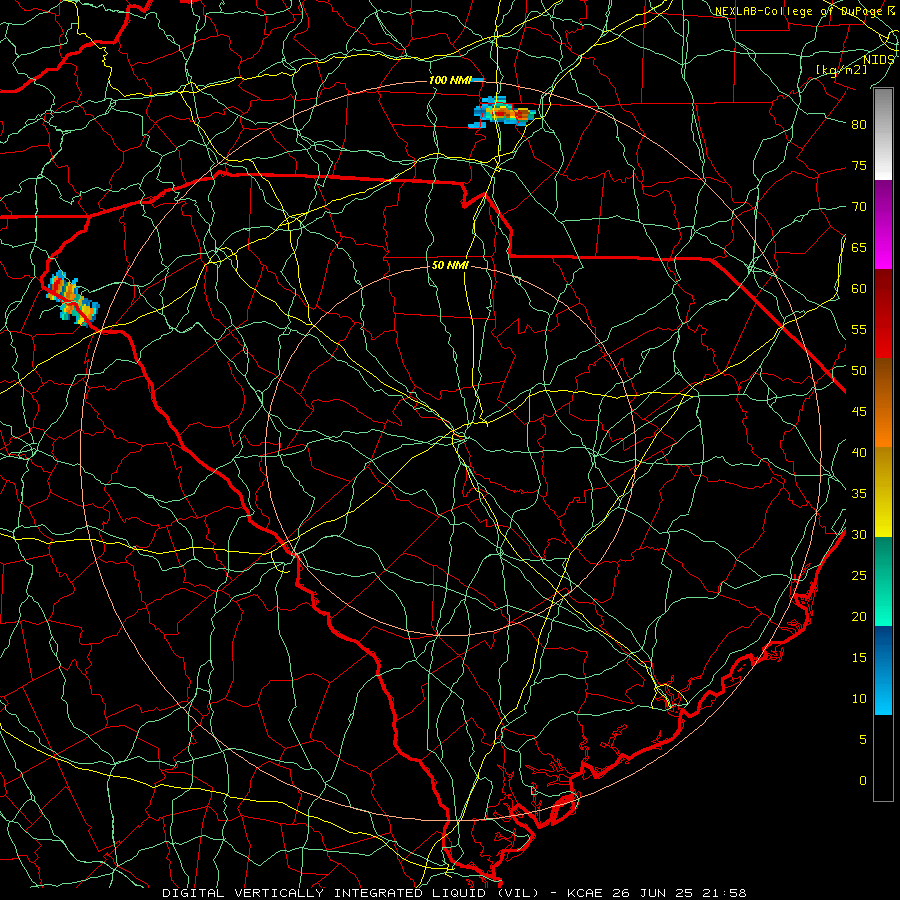Click the 25 value on the scale

pos(859,576)
